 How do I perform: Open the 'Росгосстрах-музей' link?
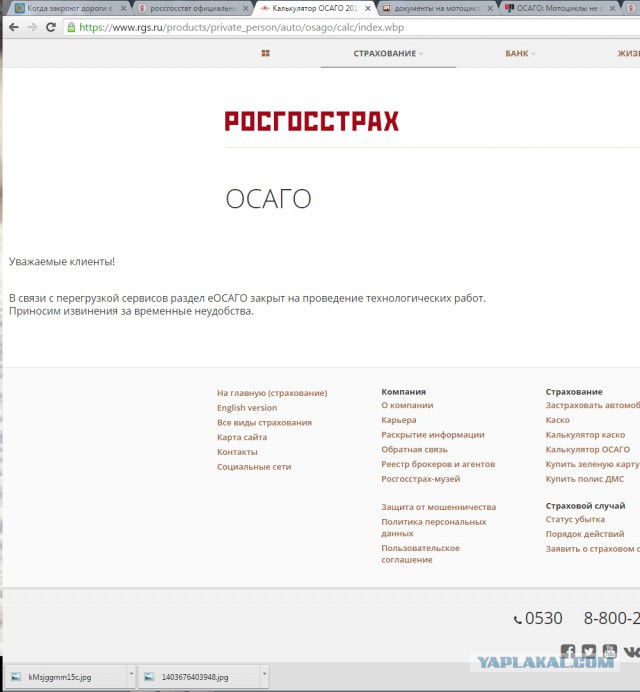pyautogui.click(x=421, y=479)
